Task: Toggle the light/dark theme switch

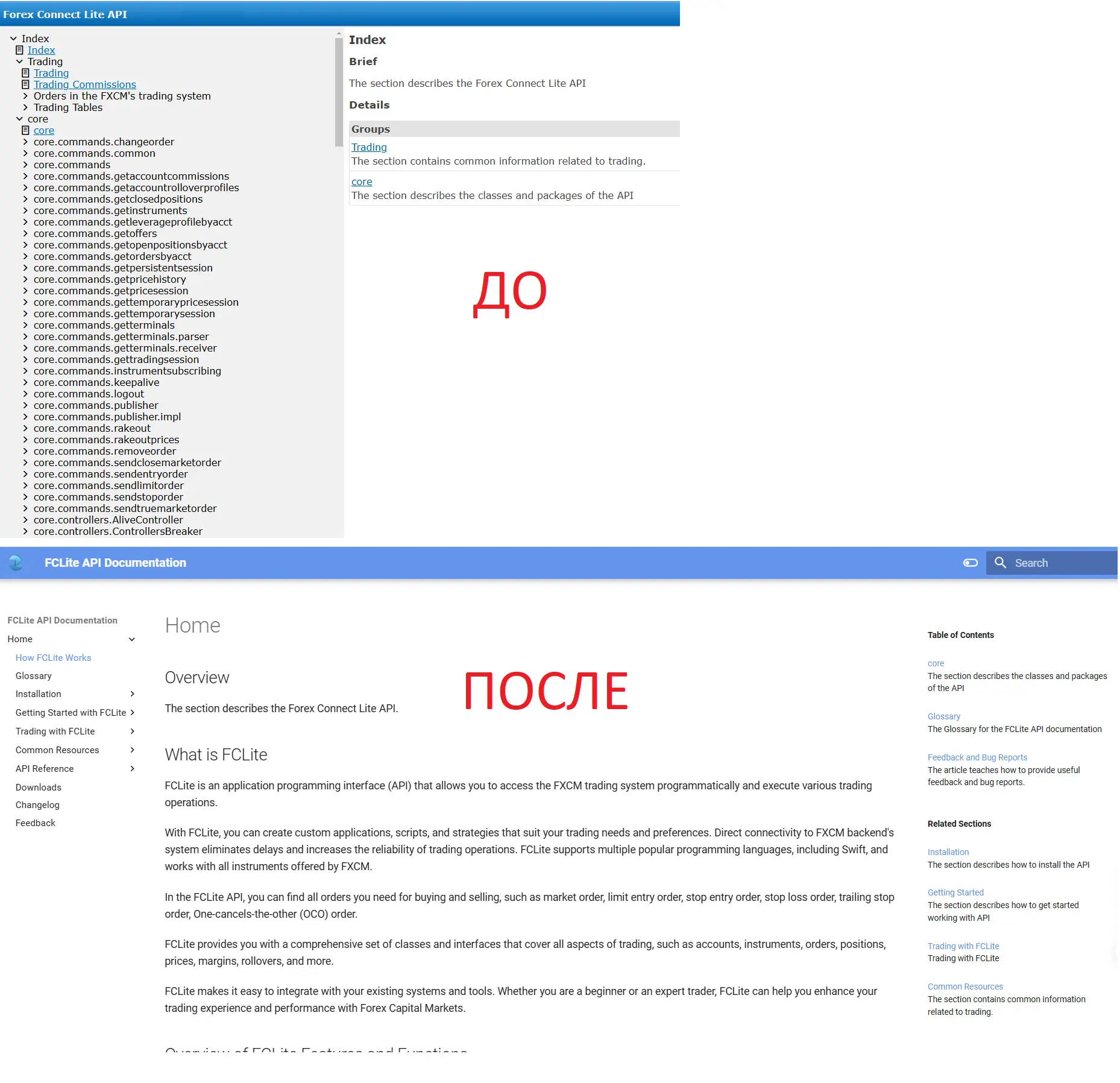Action: coord(970,563)
